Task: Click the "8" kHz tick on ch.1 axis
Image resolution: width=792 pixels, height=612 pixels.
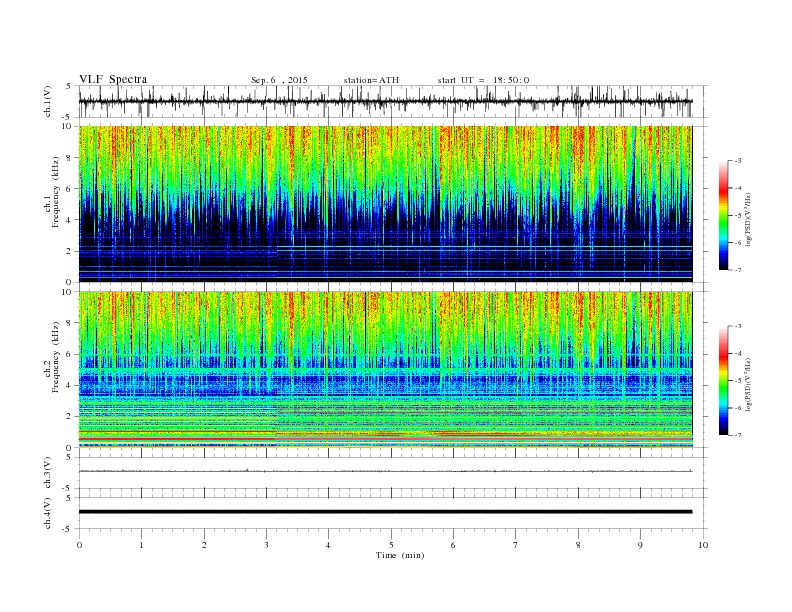Action: point(69,158)
